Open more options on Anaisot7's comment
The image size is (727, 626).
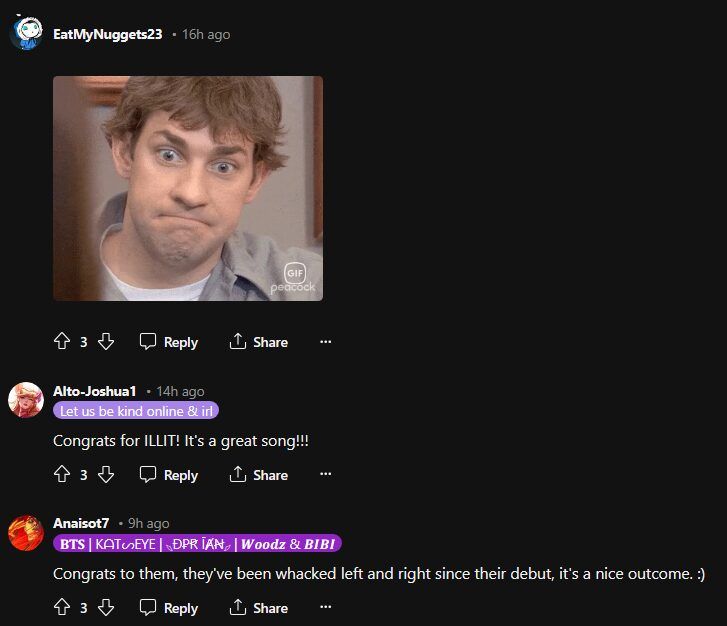[x=325, y=607]
